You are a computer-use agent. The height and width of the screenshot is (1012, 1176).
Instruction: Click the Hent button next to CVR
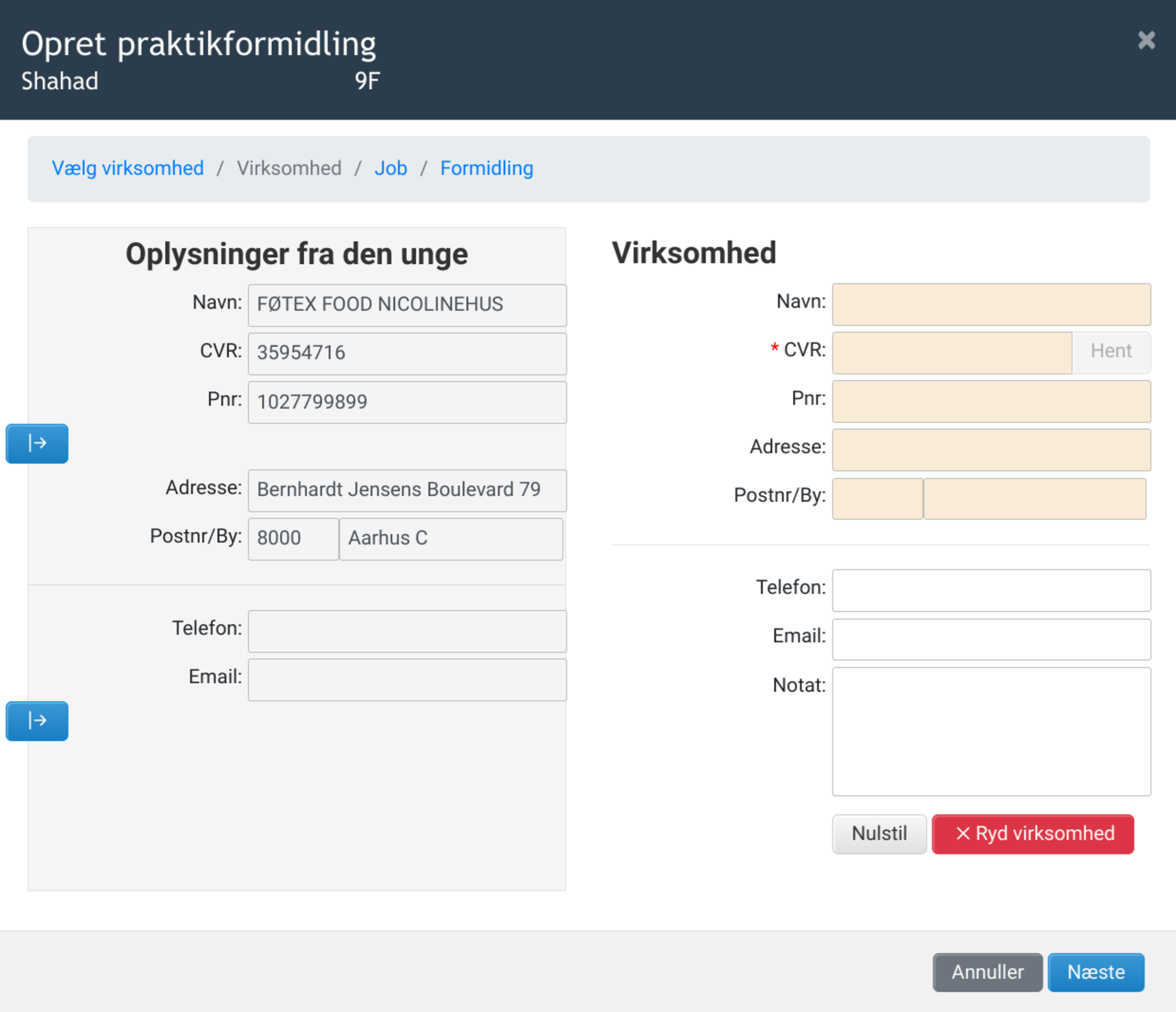tap(1111, 352)
